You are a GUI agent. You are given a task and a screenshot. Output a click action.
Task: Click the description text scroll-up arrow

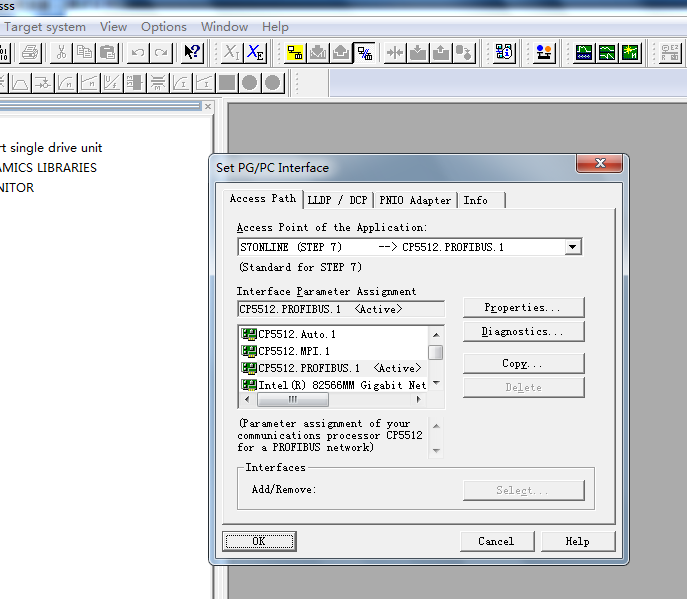(436, 426)
